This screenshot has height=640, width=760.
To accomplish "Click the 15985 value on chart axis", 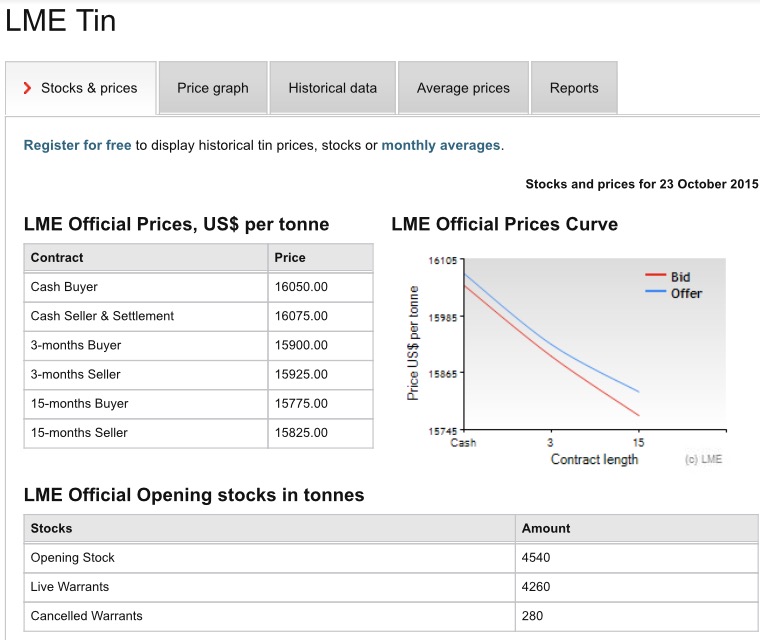I will pyautogui.click(x=443, y=318).
